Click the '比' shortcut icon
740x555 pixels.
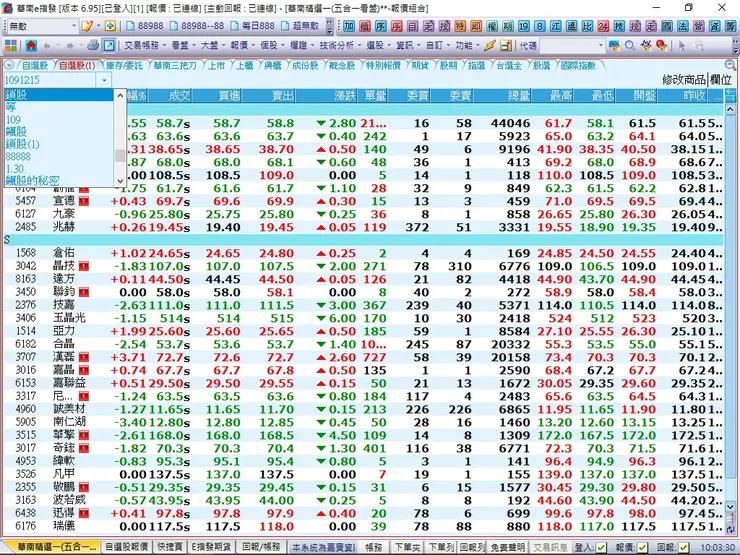pos(587,26)
